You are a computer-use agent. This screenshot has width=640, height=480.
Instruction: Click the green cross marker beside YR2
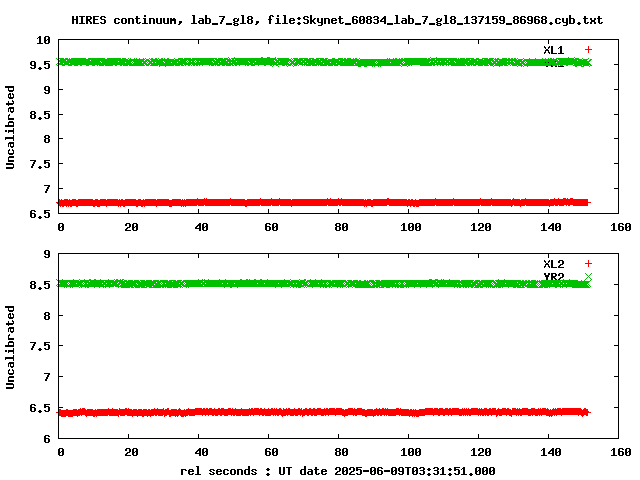click(x=588, y=277)
